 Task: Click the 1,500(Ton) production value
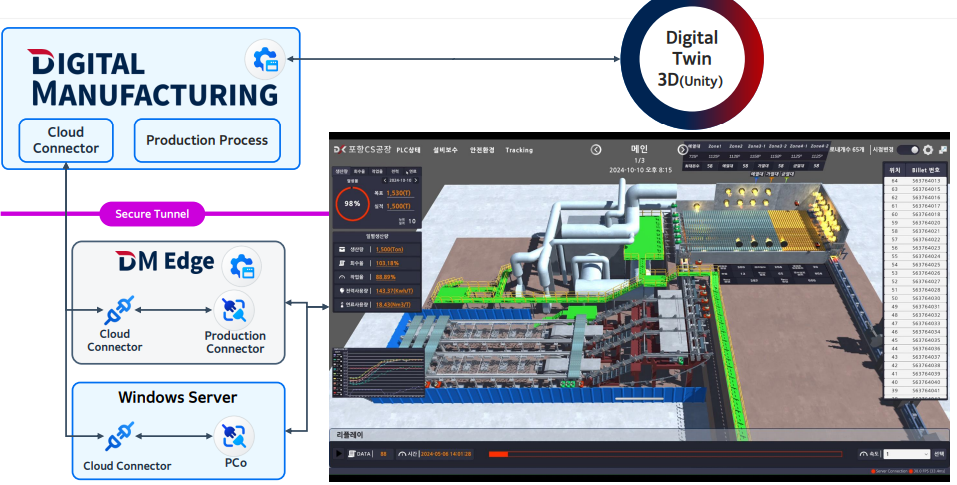pos(389,250)
